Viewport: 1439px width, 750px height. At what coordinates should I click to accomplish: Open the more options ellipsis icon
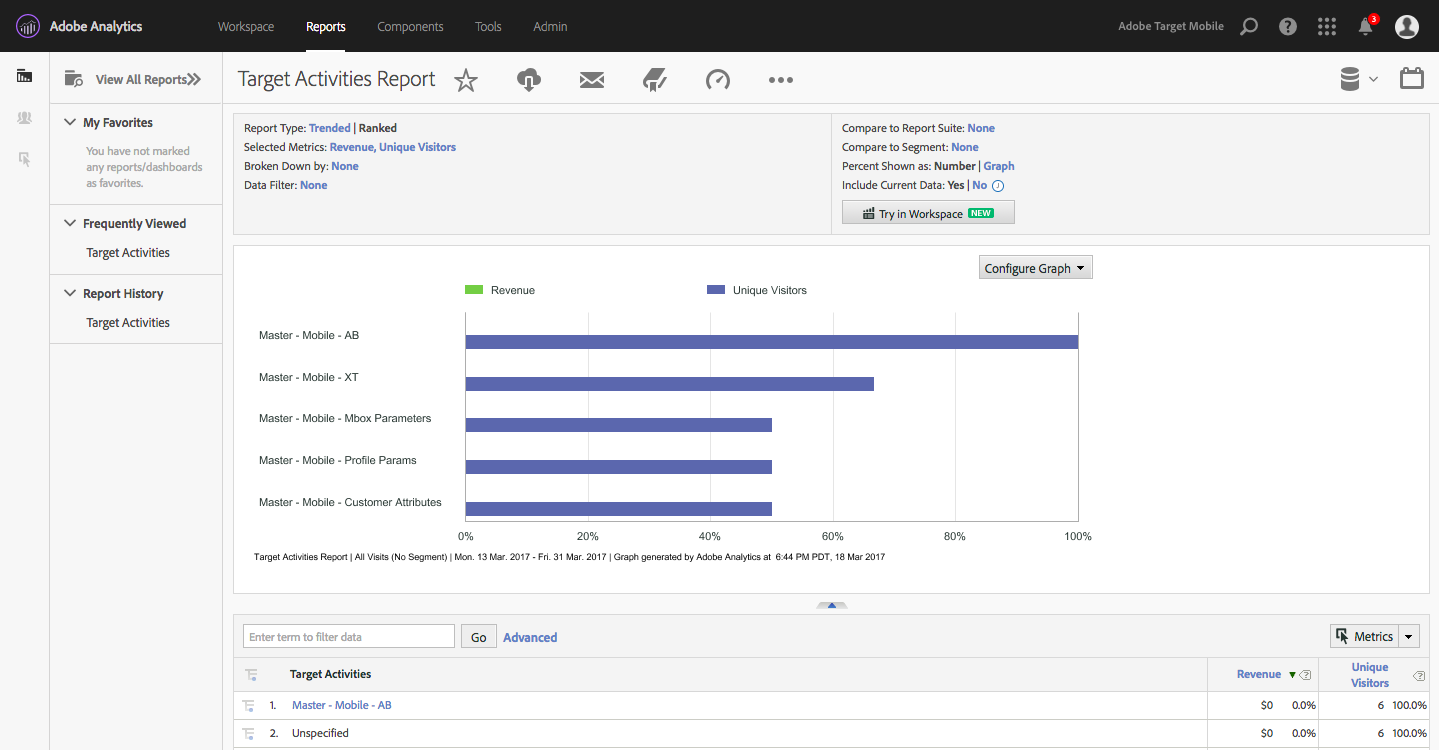pos(781,80)
